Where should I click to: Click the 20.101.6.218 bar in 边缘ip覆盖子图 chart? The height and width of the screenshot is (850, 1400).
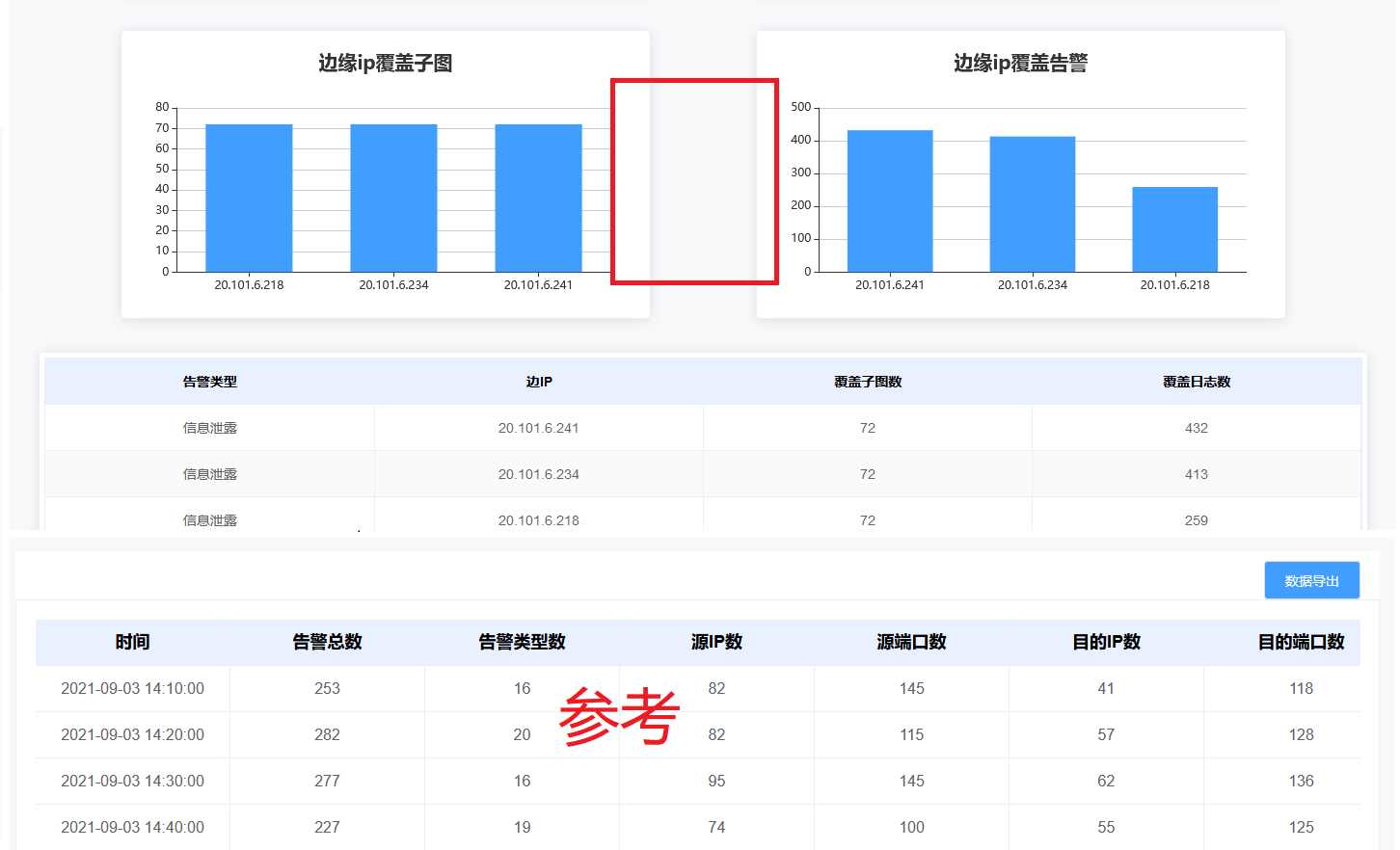[x=249, y=199]
